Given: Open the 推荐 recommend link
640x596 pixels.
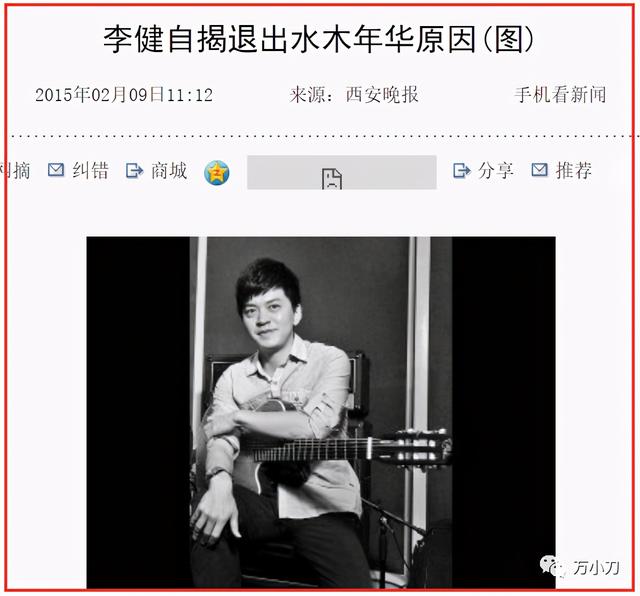Looking at the screenshot, I should click(574, 170).
